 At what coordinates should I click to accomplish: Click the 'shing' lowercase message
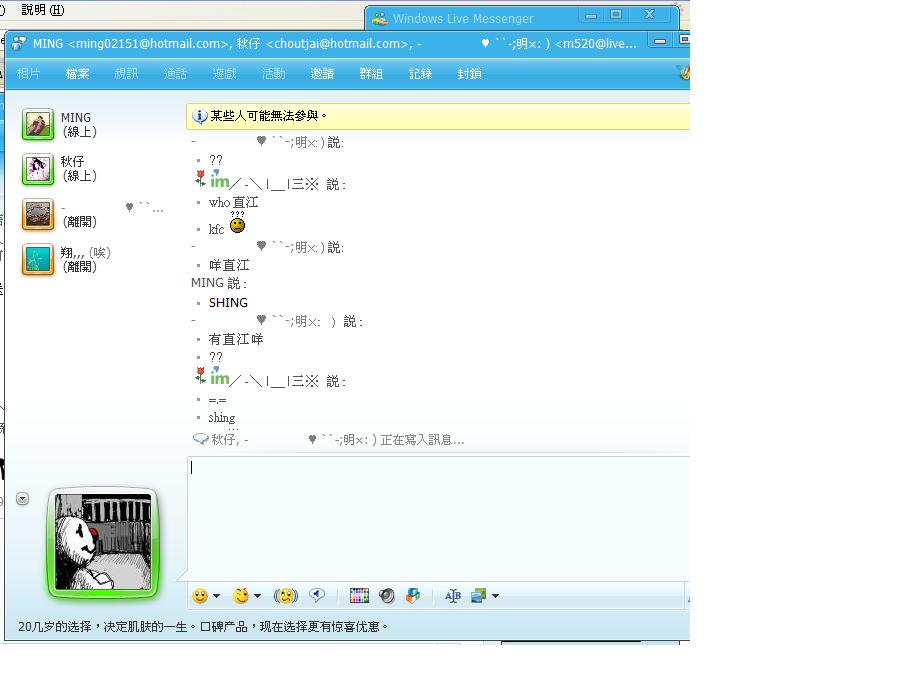click(222, 418)
